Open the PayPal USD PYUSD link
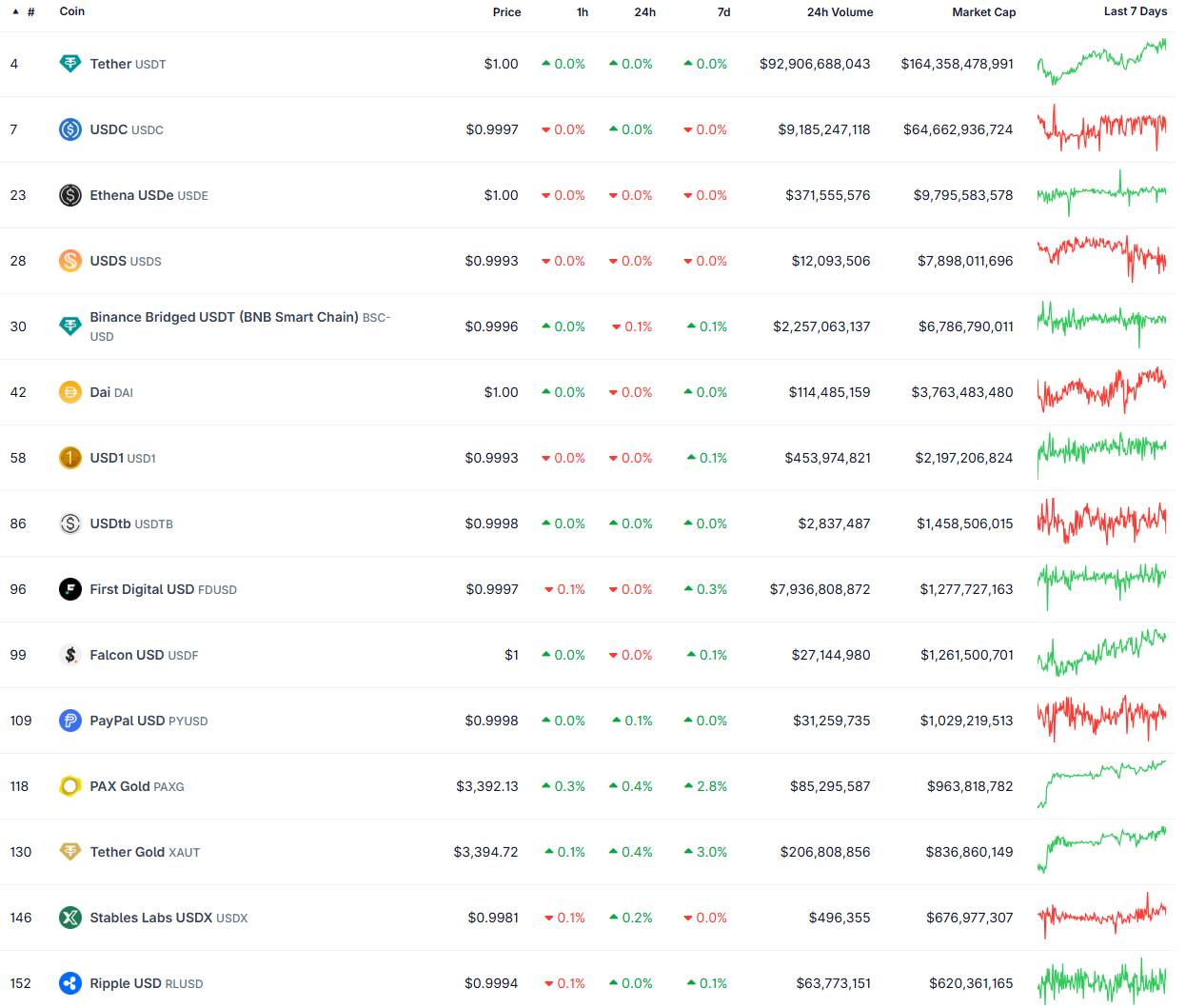This screenshot has width=1186, height=1008. [148, 721]
